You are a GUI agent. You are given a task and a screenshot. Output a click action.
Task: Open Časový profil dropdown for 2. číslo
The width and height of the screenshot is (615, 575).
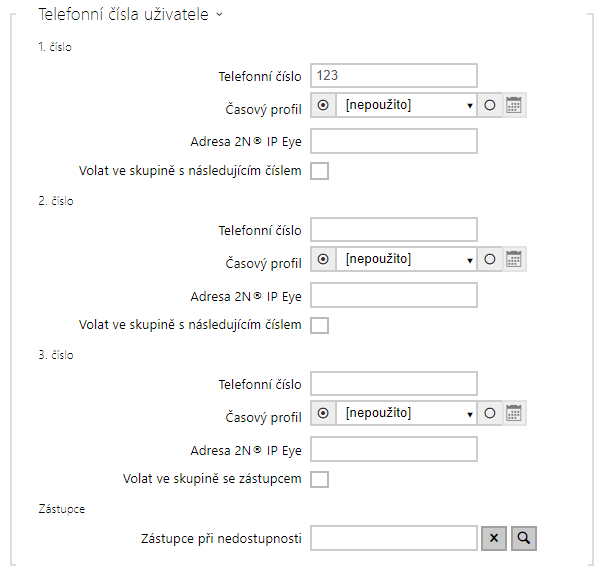click(406, 259)
